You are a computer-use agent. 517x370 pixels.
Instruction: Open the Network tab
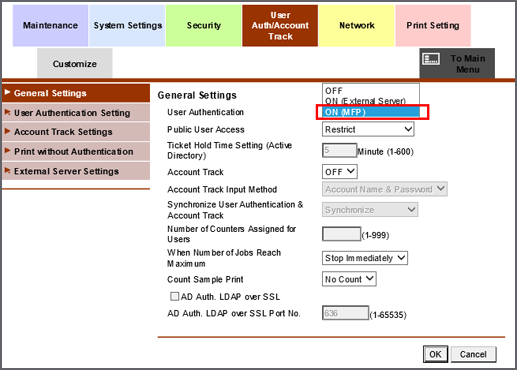[x=357, y=26]
